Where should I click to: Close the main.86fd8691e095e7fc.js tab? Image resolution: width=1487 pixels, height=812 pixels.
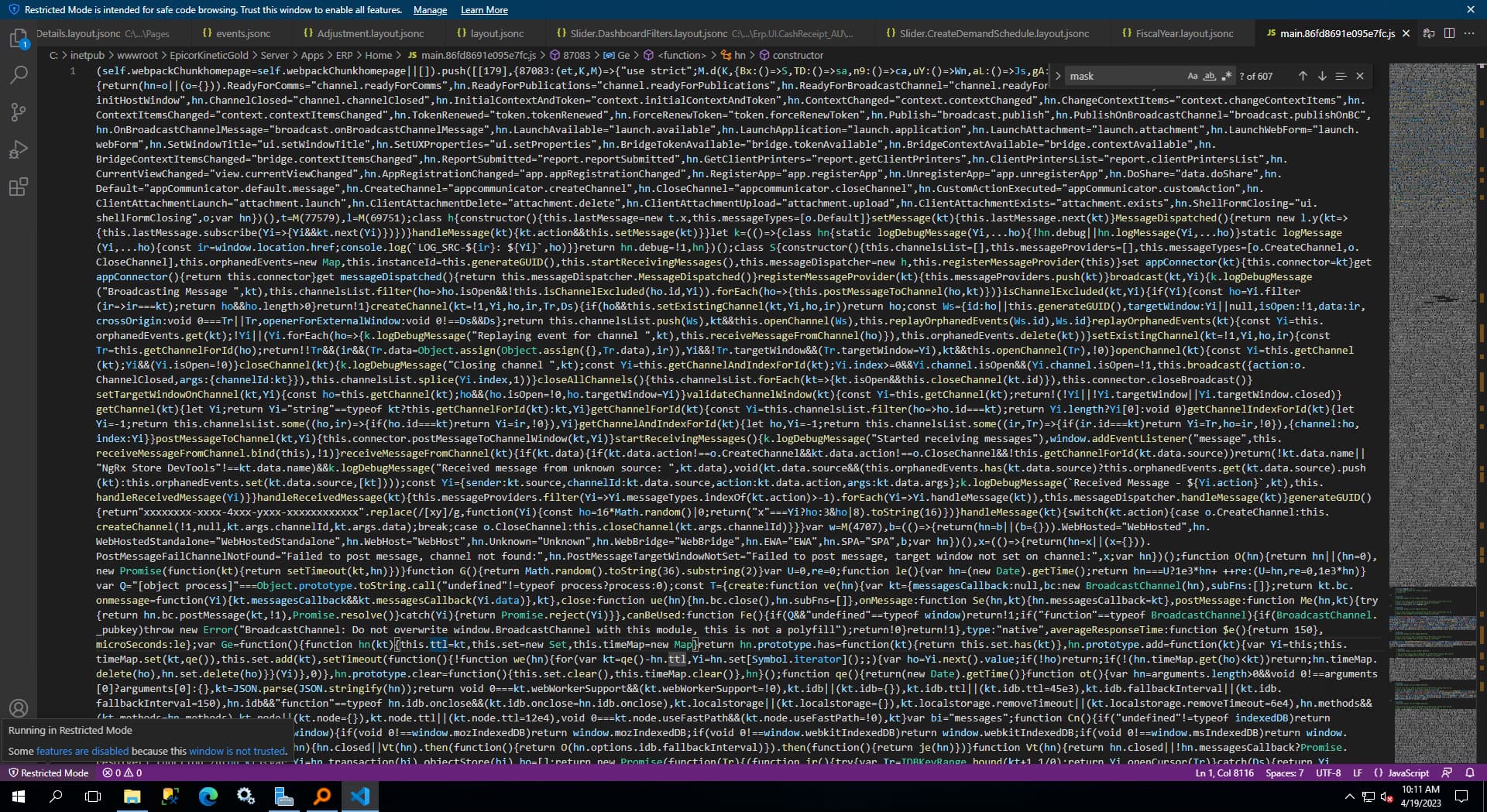(x=1406, y=33)
